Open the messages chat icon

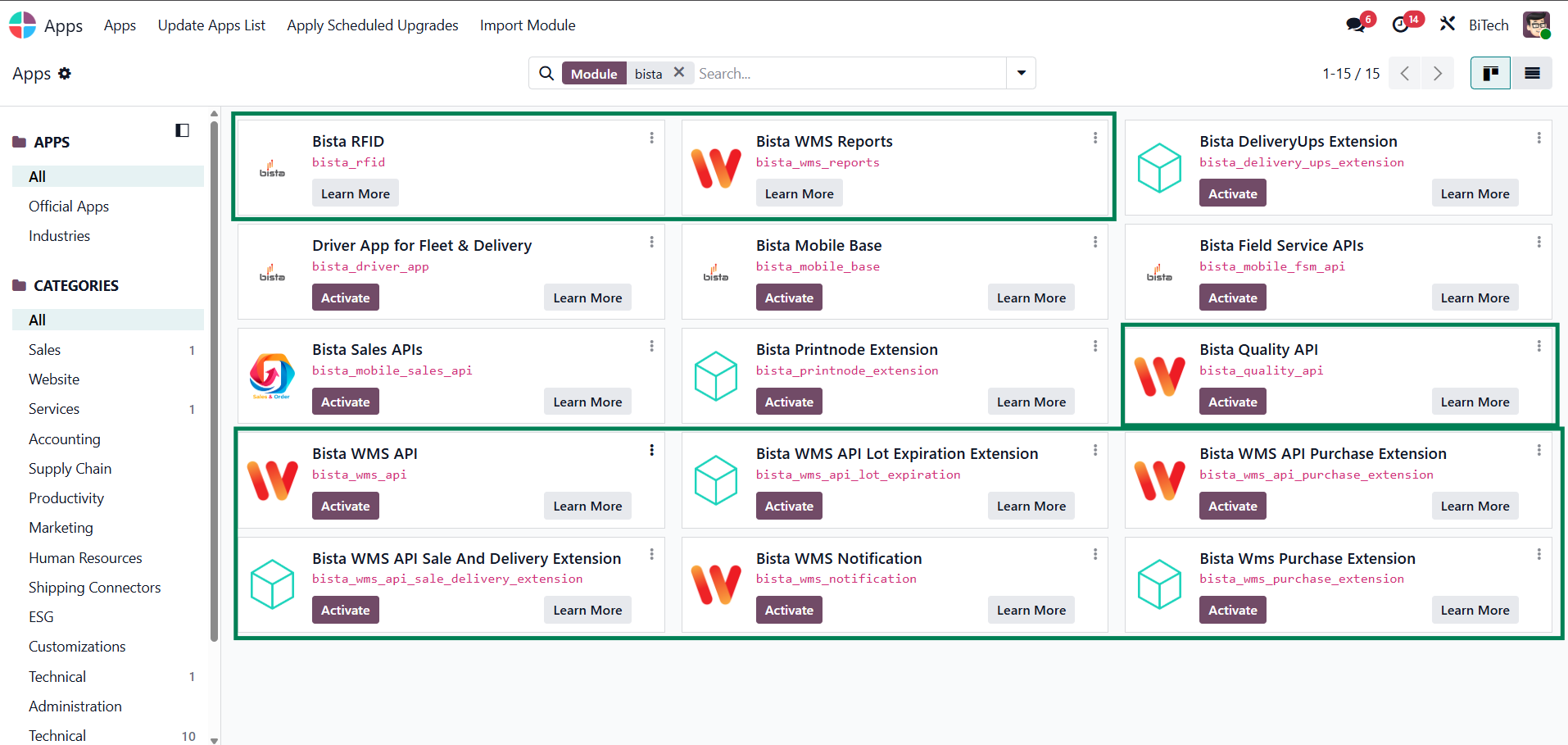(x=1356, y=25)
